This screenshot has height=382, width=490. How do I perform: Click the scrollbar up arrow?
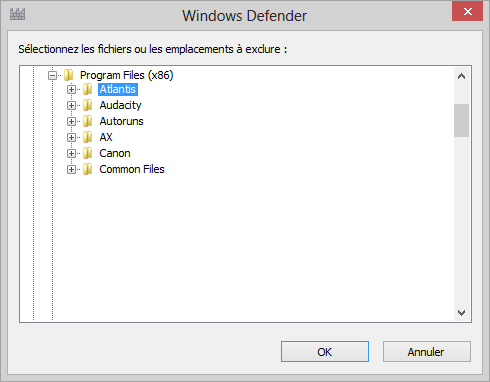(x=461, y=76)
